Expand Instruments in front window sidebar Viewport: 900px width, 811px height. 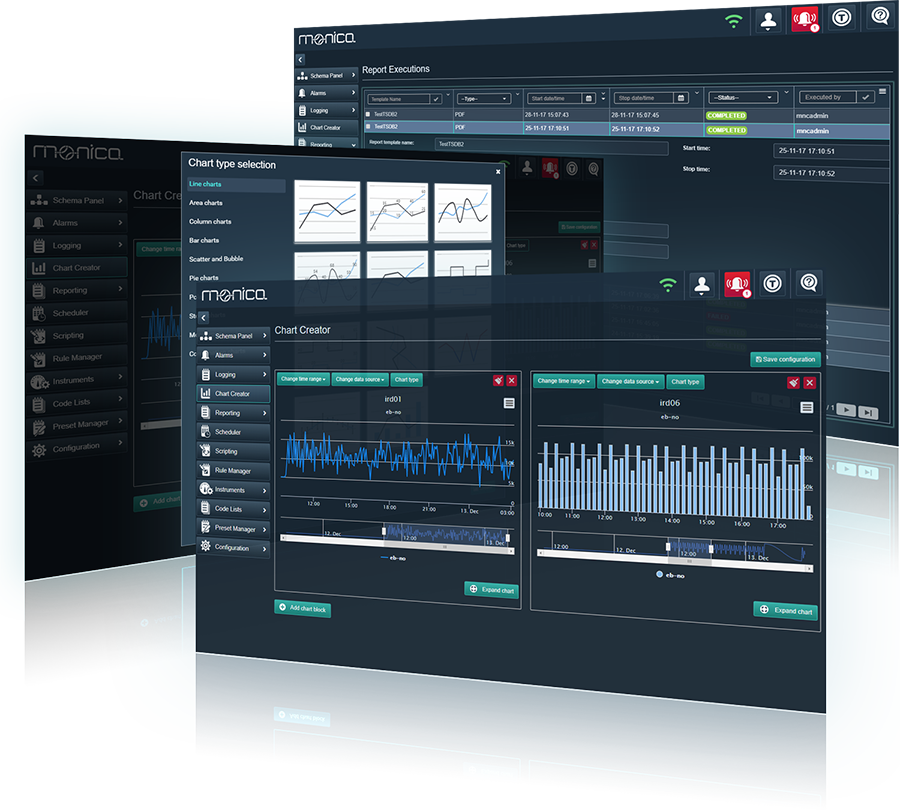pos(233,490)
